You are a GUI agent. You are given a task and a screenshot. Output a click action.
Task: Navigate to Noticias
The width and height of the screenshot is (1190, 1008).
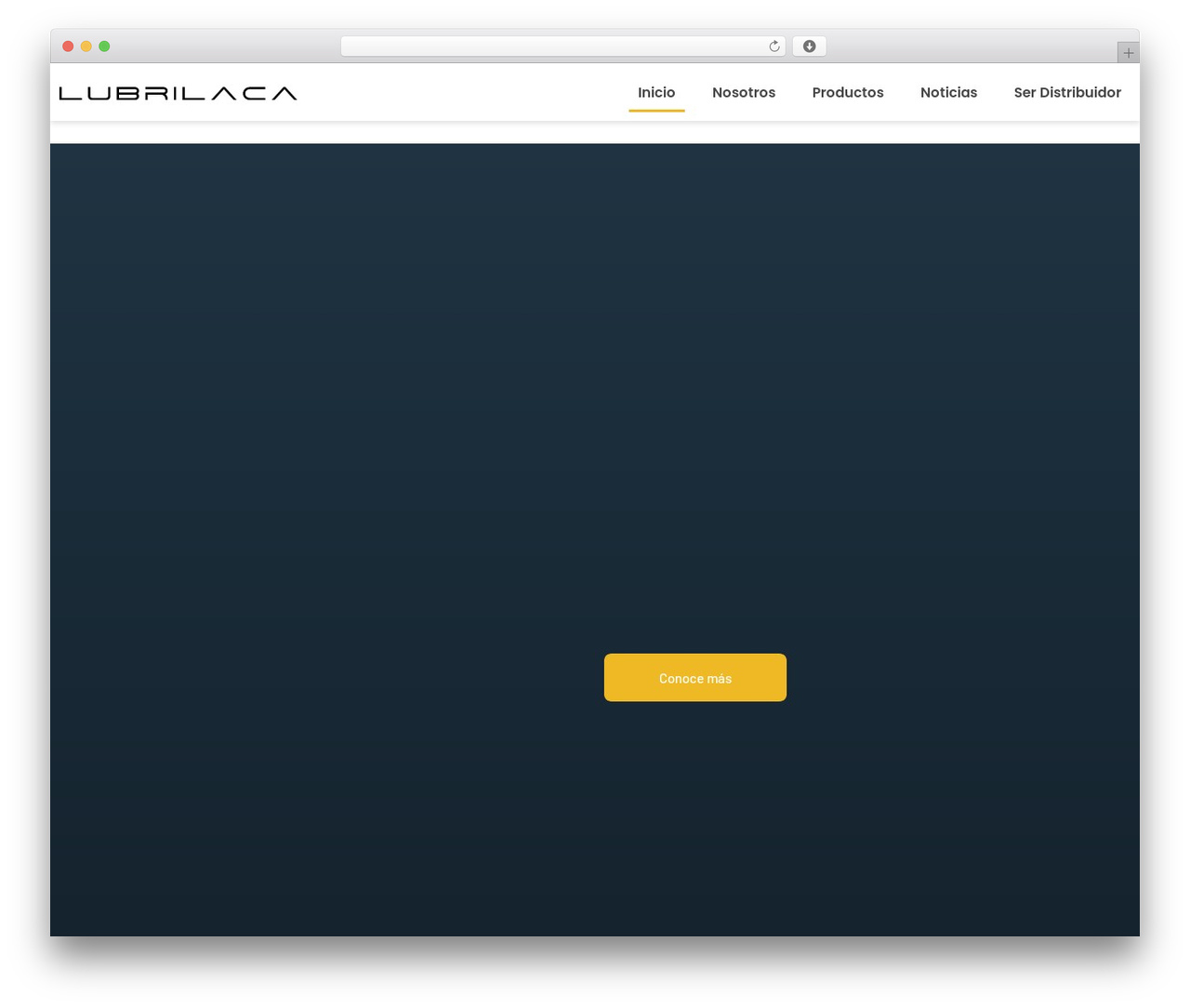point(948,92)
